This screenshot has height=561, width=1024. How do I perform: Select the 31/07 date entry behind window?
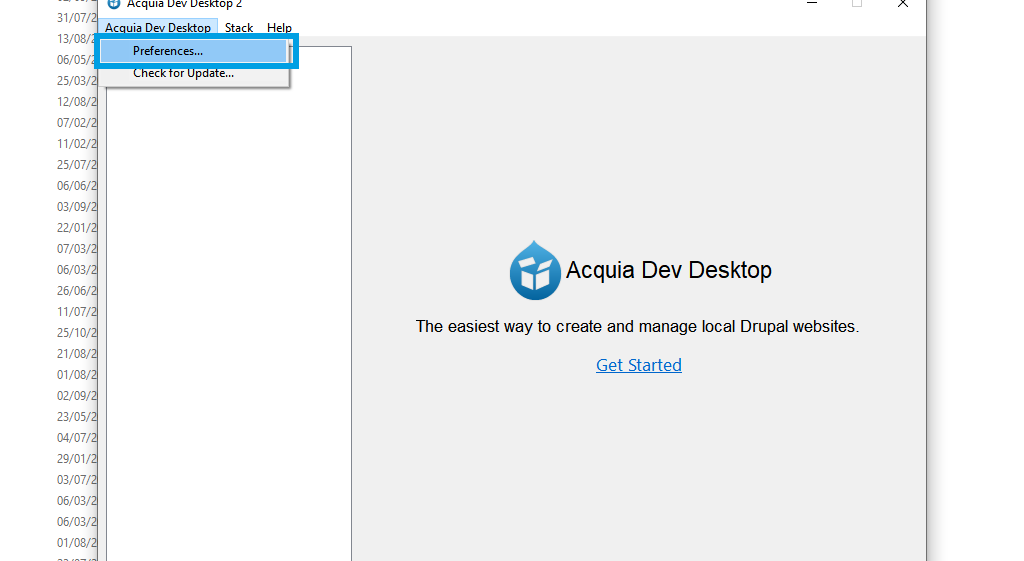click(76, 18)
